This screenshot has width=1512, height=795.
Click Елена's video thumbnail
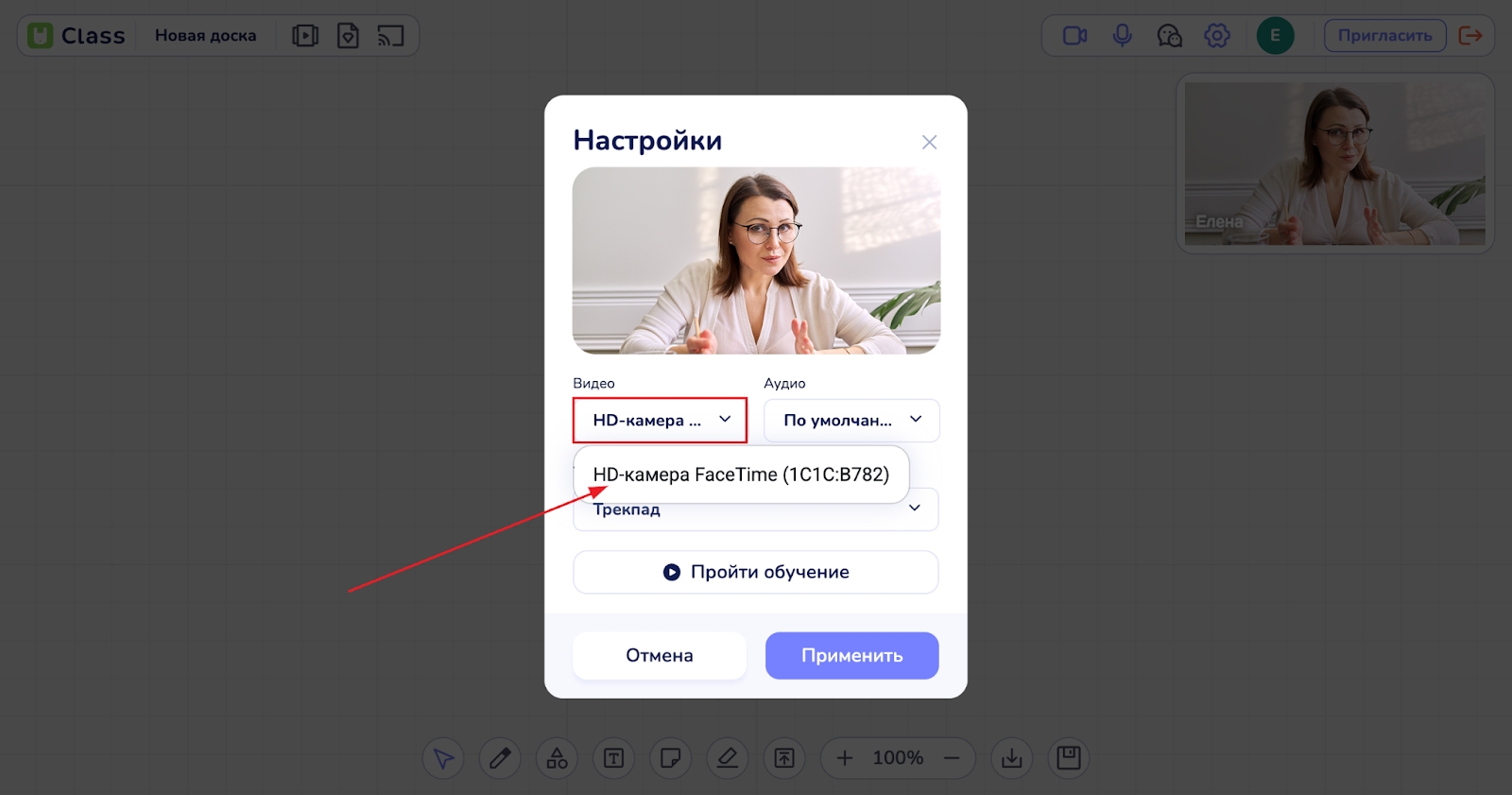click(x=1334, y=164)
